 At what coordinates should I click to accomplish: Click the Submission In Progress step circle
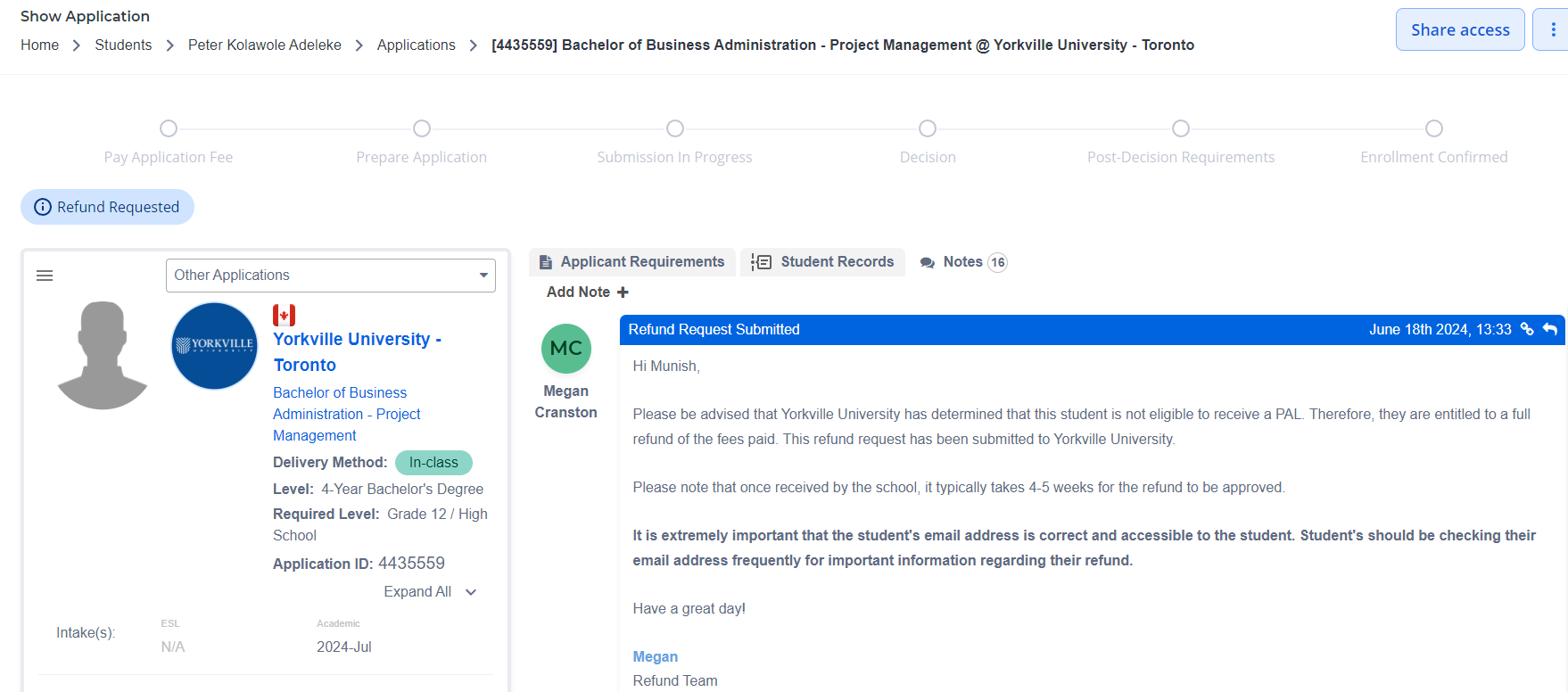(x=675, y=128)
